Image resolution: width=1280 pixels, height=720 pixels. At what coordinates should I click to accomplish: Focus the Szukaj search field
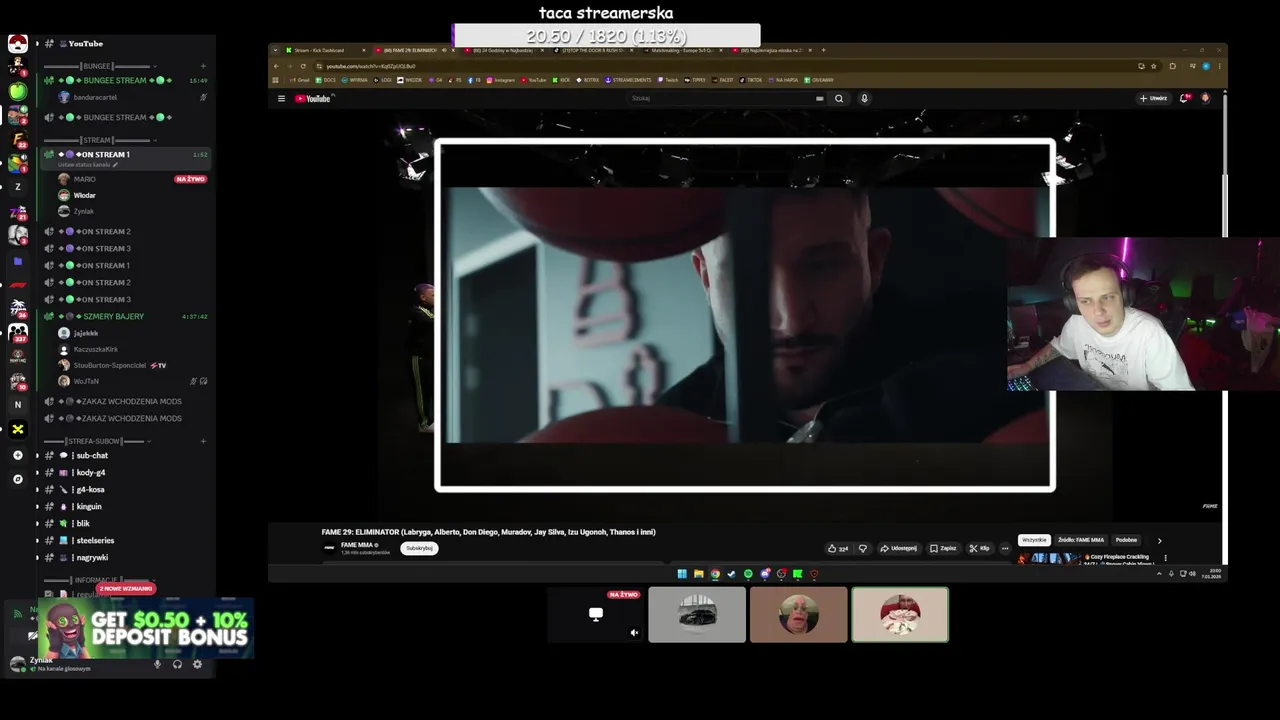coord(725,99)
